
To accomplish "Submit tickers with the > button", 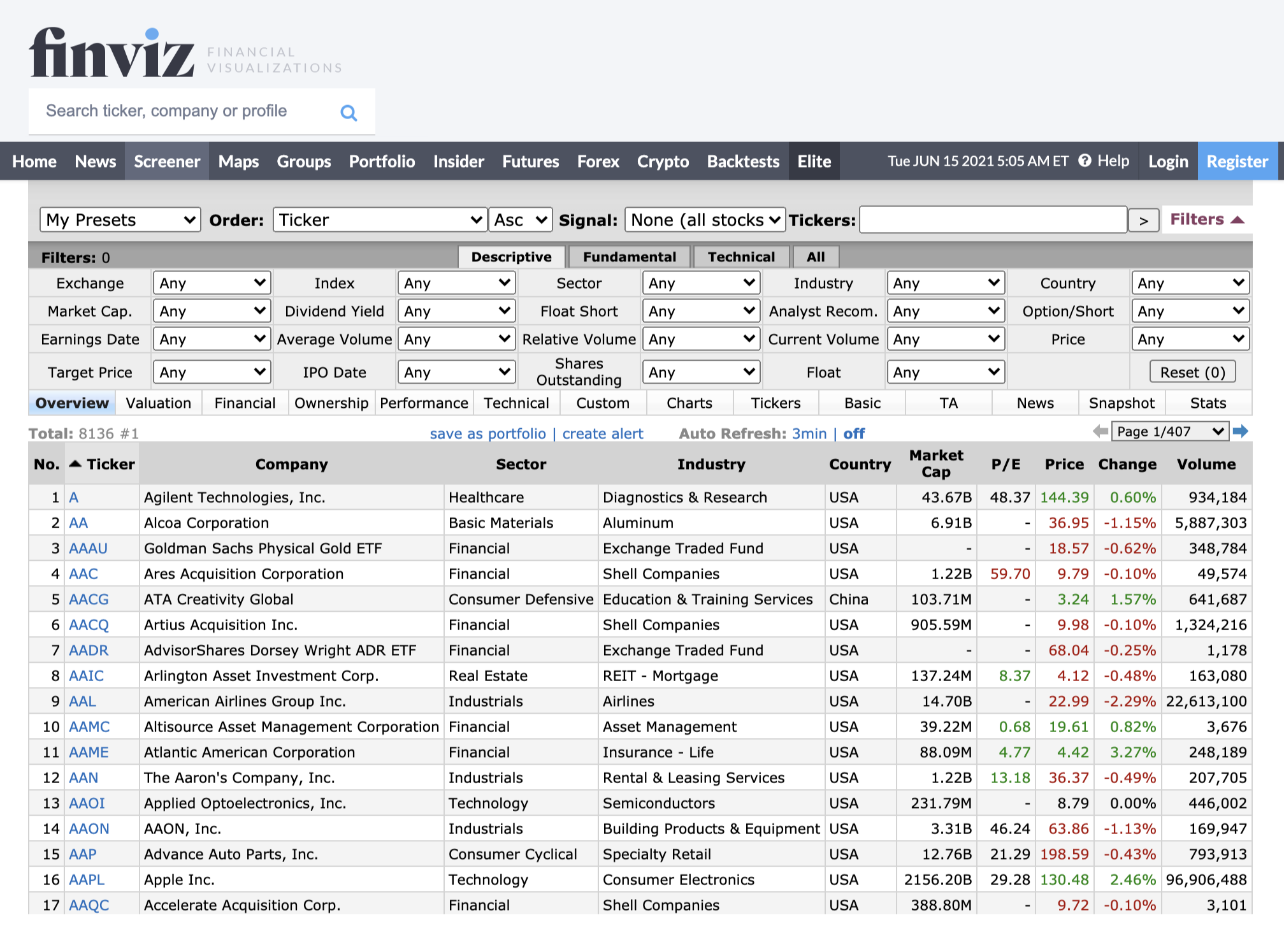I will (1143, 220).
